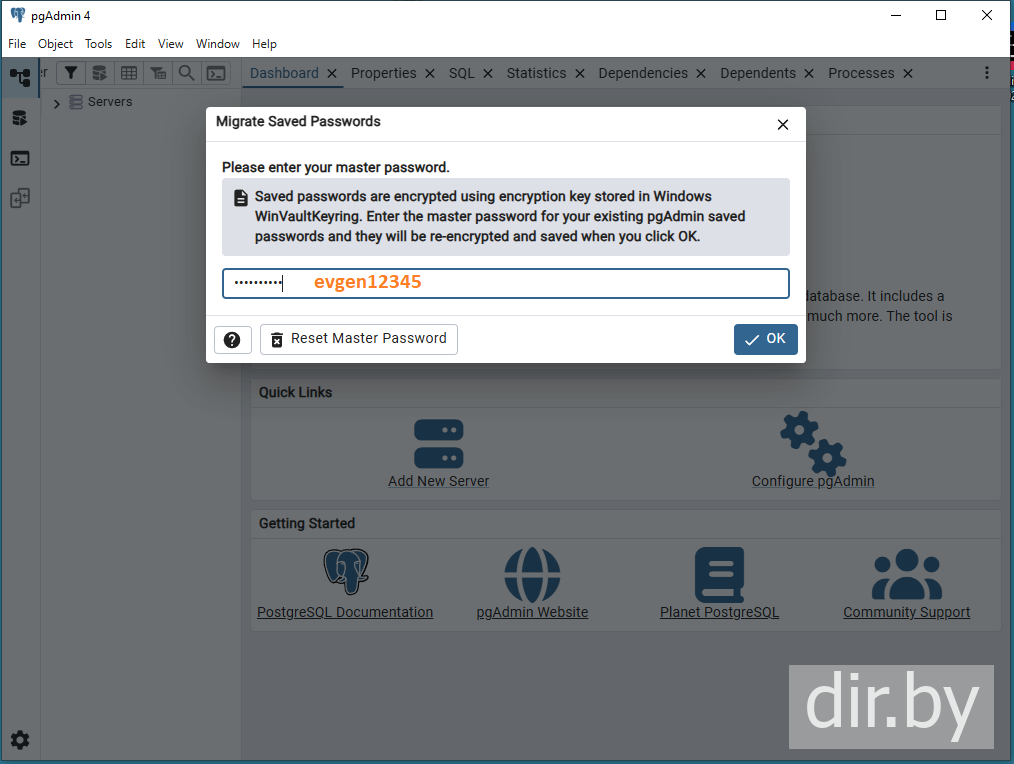Close the Dependents tab
The width and height of the screenshot is (1014, 764).
[808, 74]
